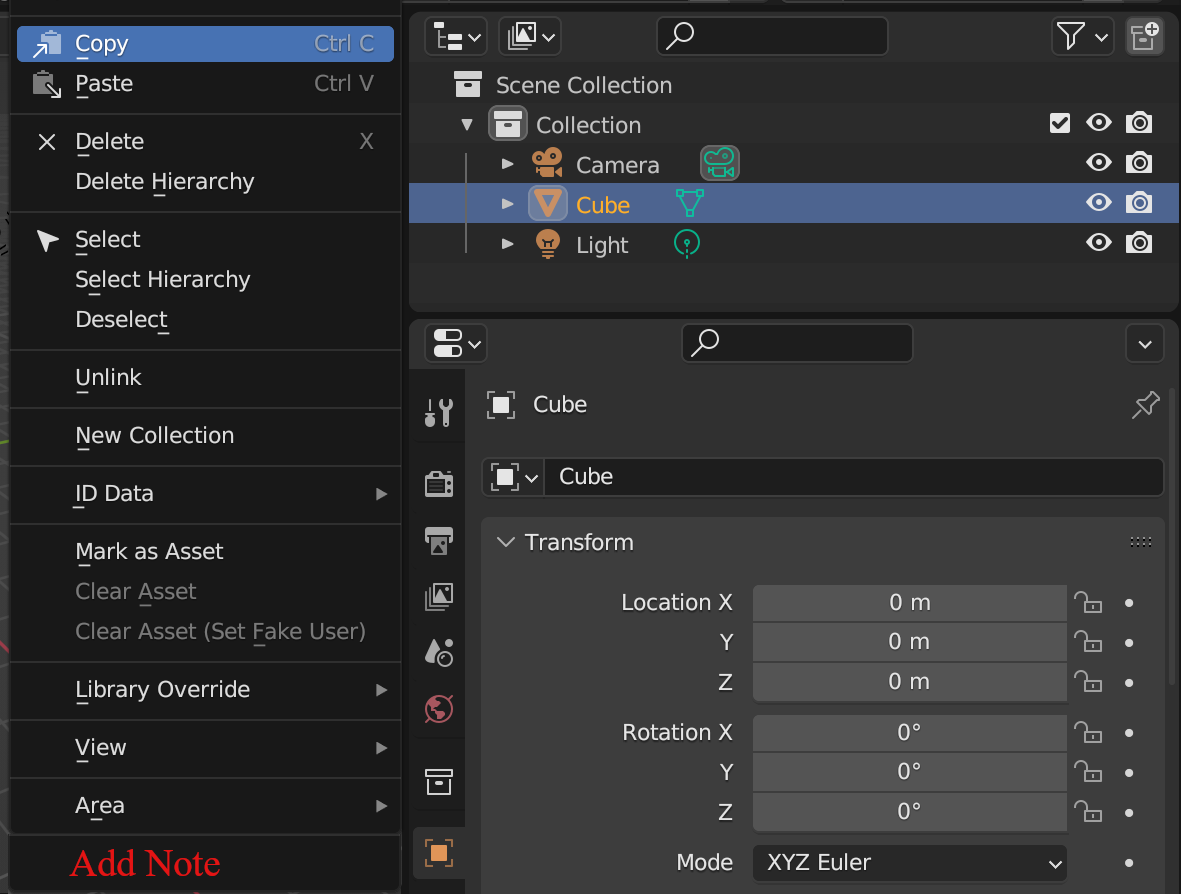Open rotation Mode XYZ Euler dropdown

(910, 862)
